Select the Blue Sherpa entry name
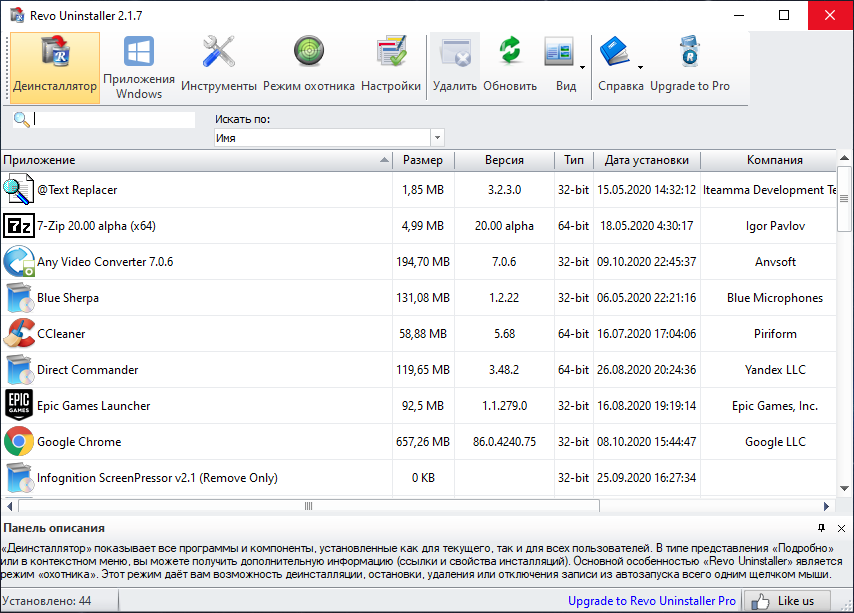Image resolution: width=854 pixels, height=613 pixels. pos(68,298)
